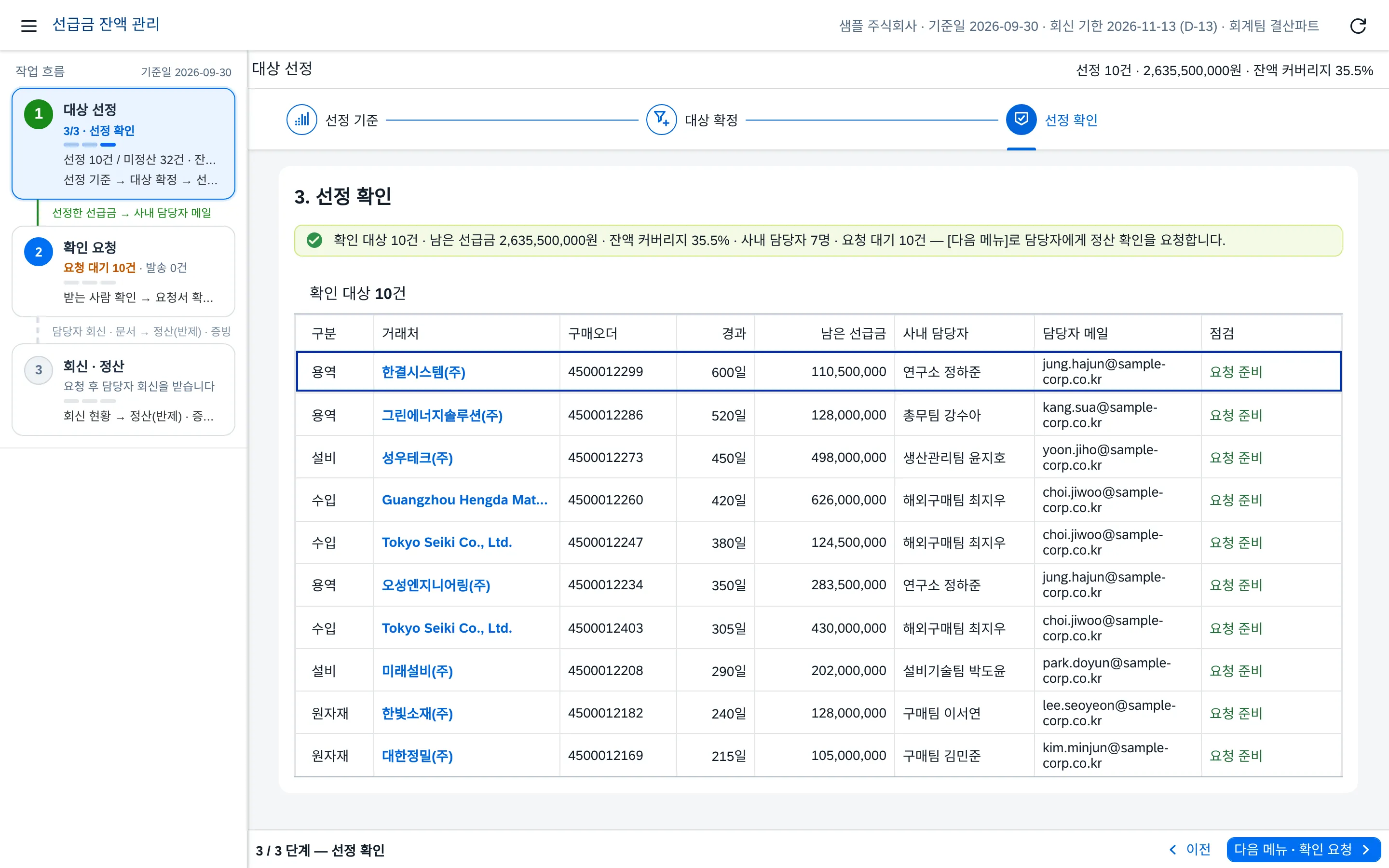Select step 3 gray circle badge
Image resolution: width=1389 pixels, height=868 pixels.
[x=39, y=370]
